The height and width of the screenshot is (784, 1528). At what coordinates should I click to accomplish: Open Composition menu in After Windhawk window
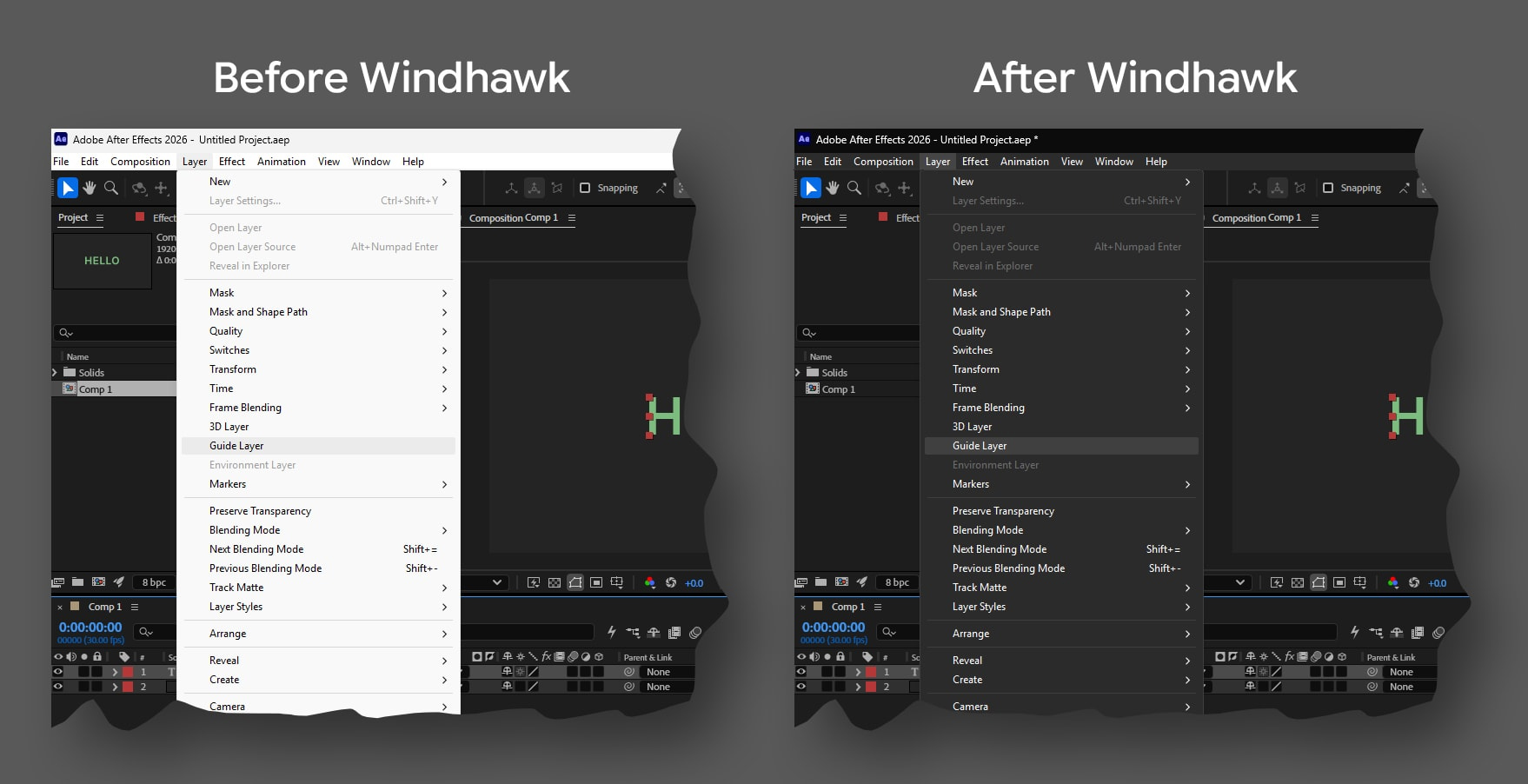[883, 162]
